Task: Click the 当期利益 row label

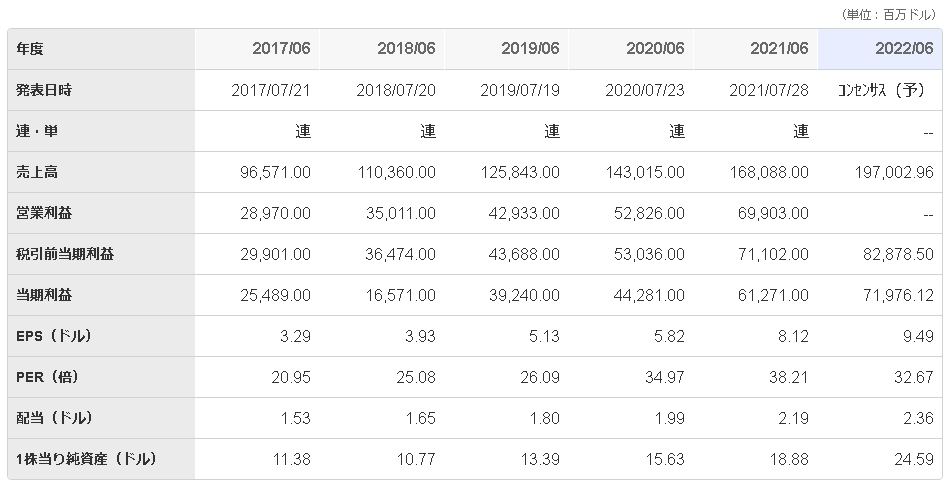Action: [44, 295]
